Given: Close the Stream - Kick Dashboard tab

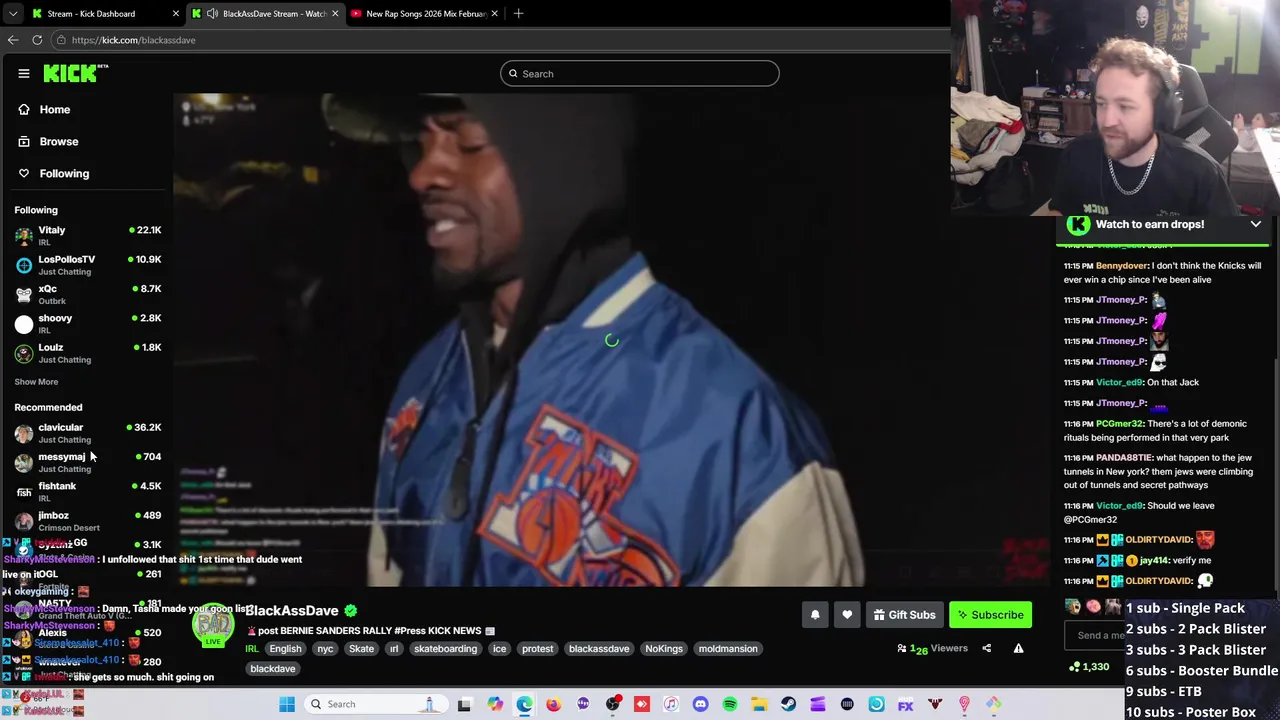Looking at the screenshot, I should (x=175, y=14).
